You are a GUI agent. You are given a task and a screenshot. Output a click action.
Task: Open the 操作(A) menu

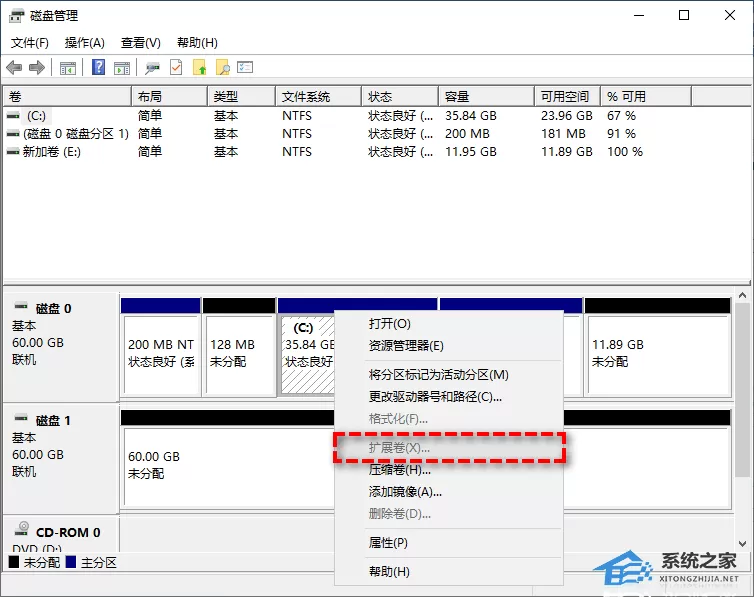coord(85,43)
